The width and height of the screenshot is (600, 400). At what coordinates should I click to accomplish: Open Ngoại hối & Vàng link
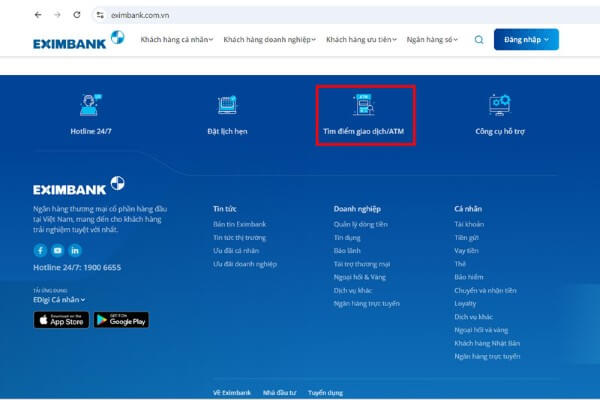360,277
